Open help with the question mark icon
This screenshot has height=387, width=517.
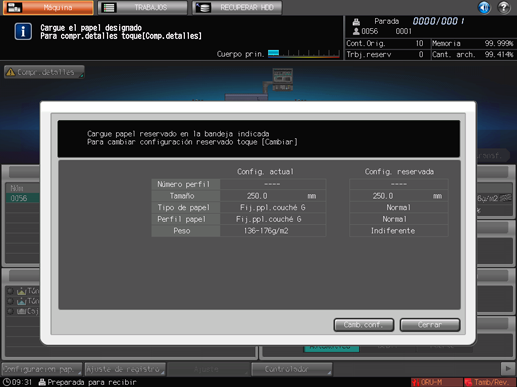pyautogui.click(x=504, y=7)
